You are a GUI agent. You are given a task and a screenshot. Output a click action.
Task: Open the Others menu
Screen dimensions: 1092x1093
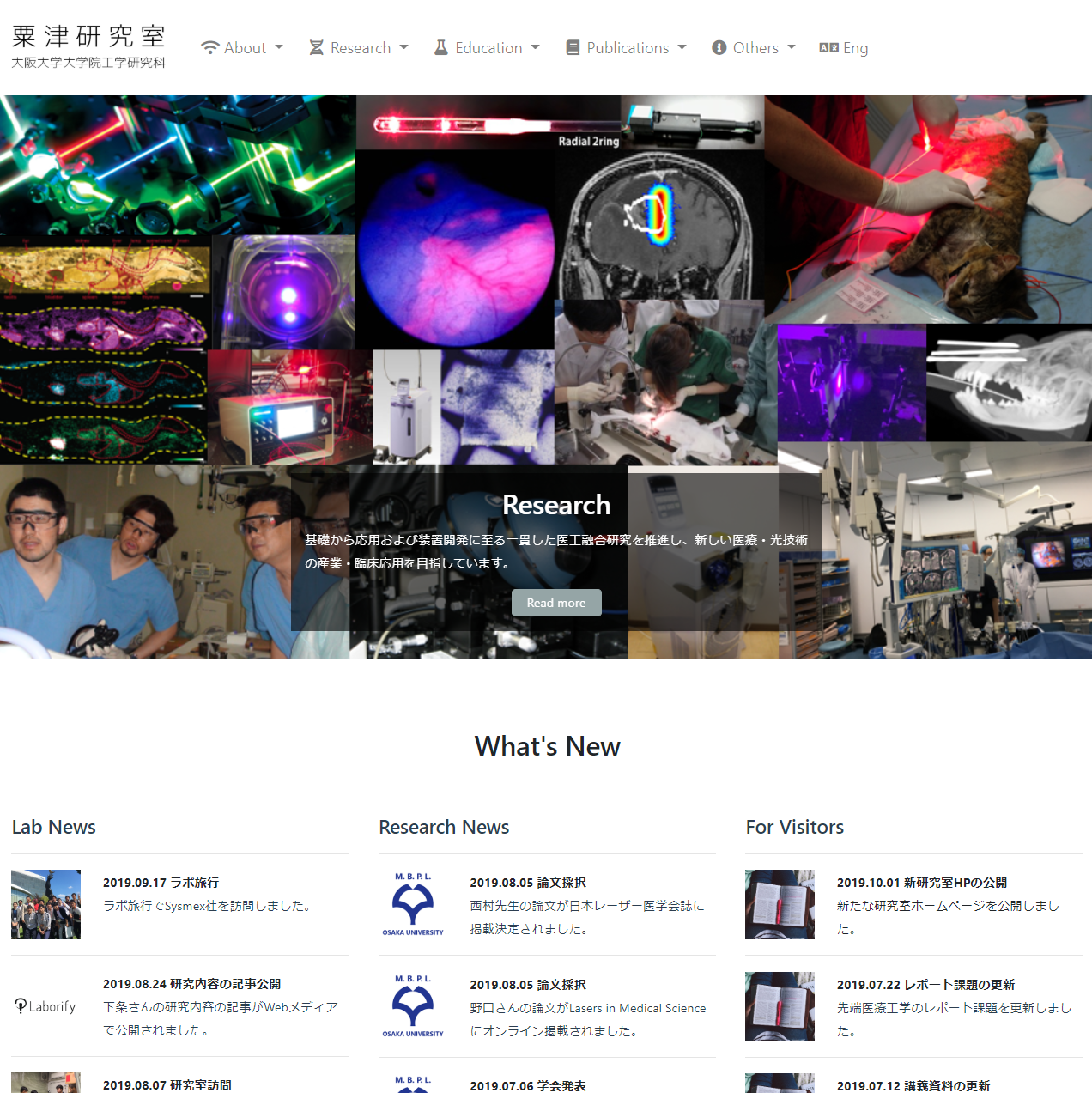[755, 48]
